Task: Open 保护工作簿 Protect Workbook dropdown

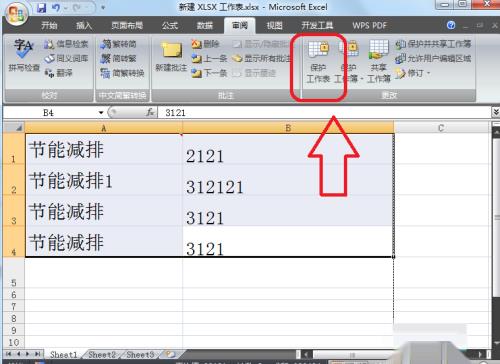Action: [349, 61]
